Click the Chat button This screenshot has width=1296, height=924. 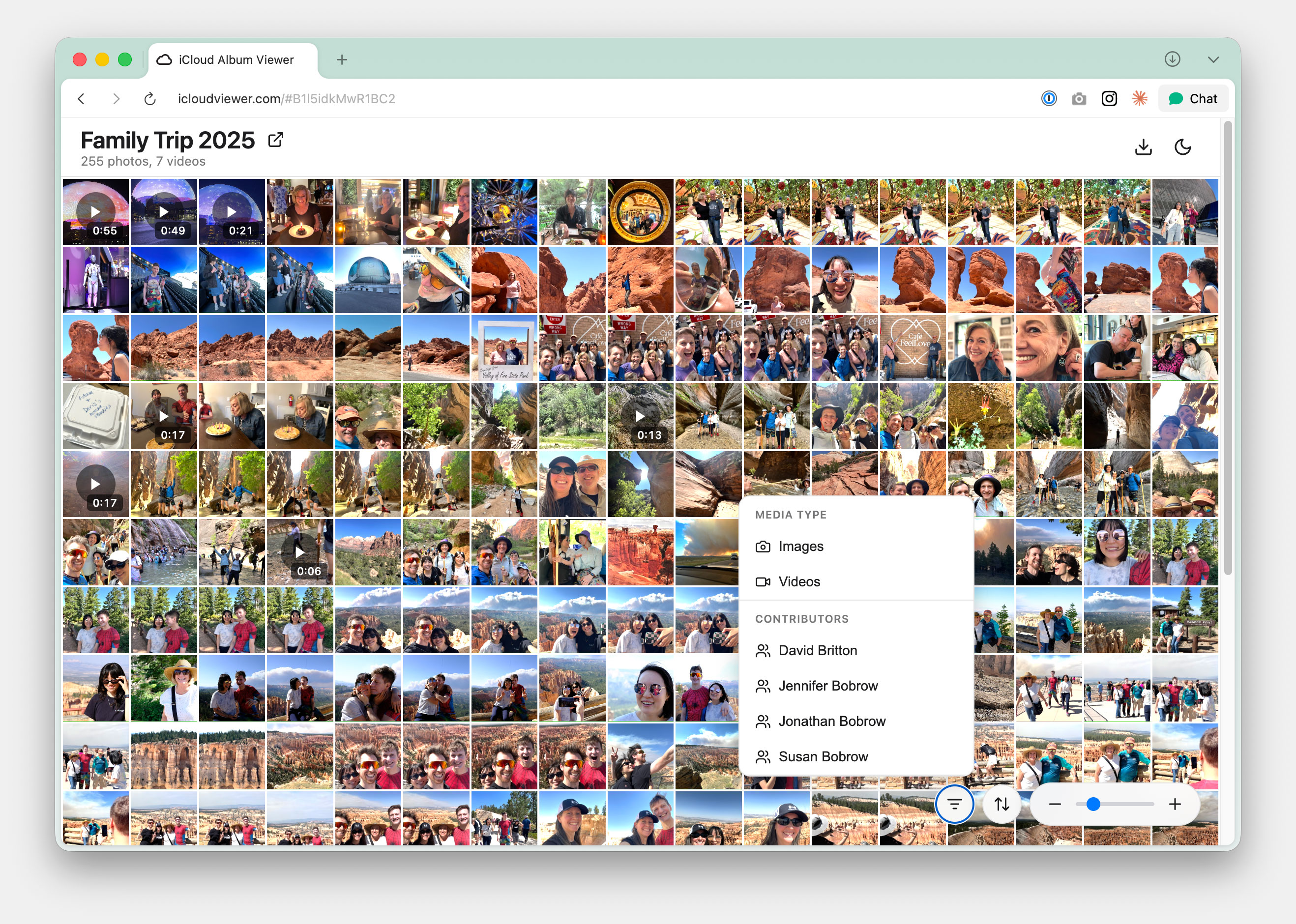click(1193, 98)
